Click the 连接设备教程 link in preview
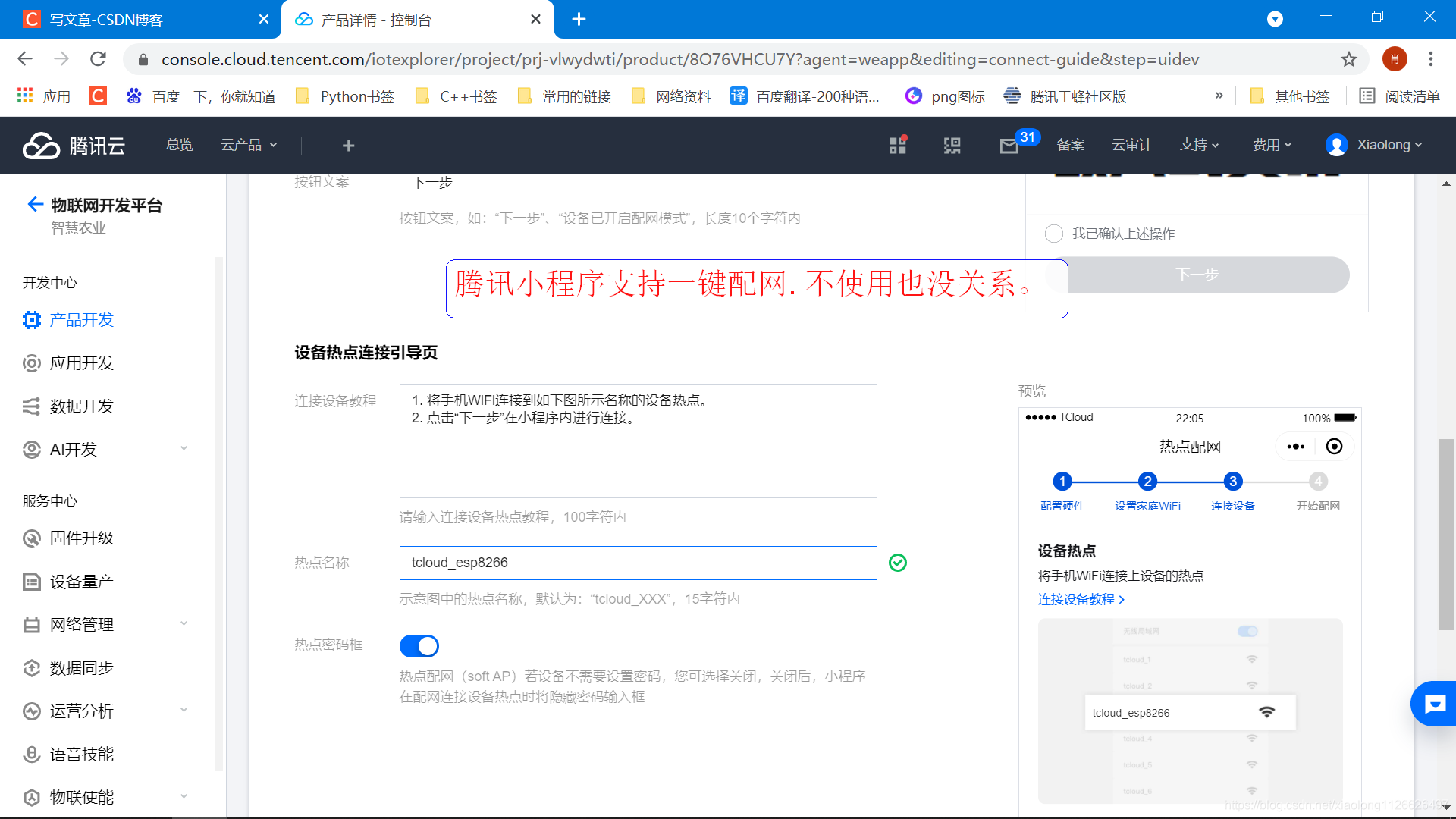 pos(1081,599)
